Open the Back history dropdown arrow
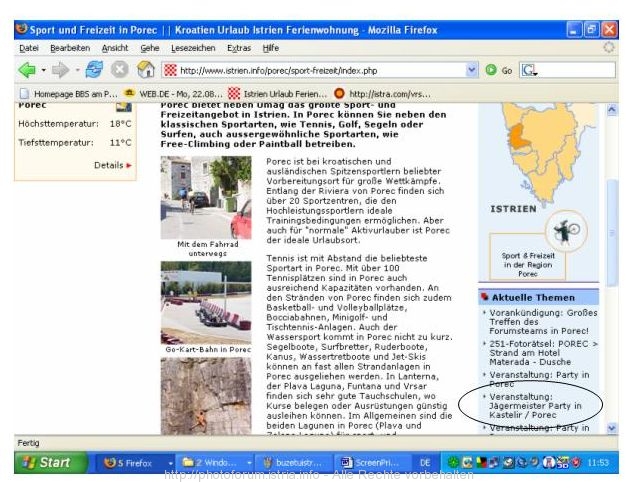 (43, 70)
